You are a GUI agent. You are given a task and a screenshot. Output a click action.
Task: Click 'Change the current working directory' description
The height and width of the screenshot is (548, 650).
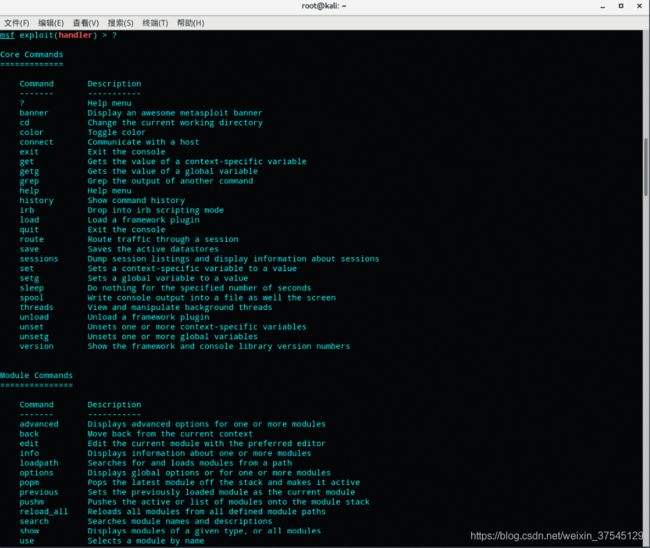coord(175,123)
